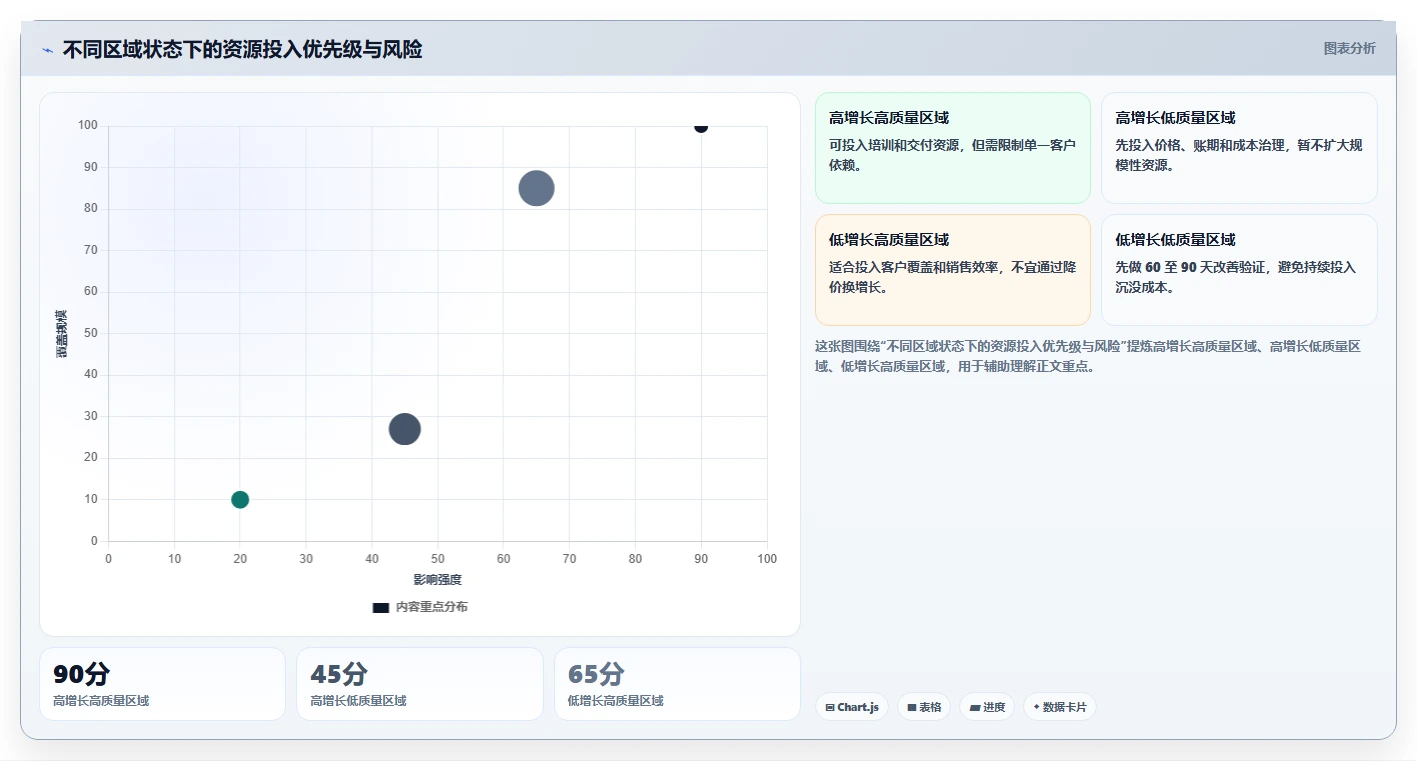Click text 先投入价格、账期和成本治理
Viewport: 1417px width, 761px height.
(1206, 145)
